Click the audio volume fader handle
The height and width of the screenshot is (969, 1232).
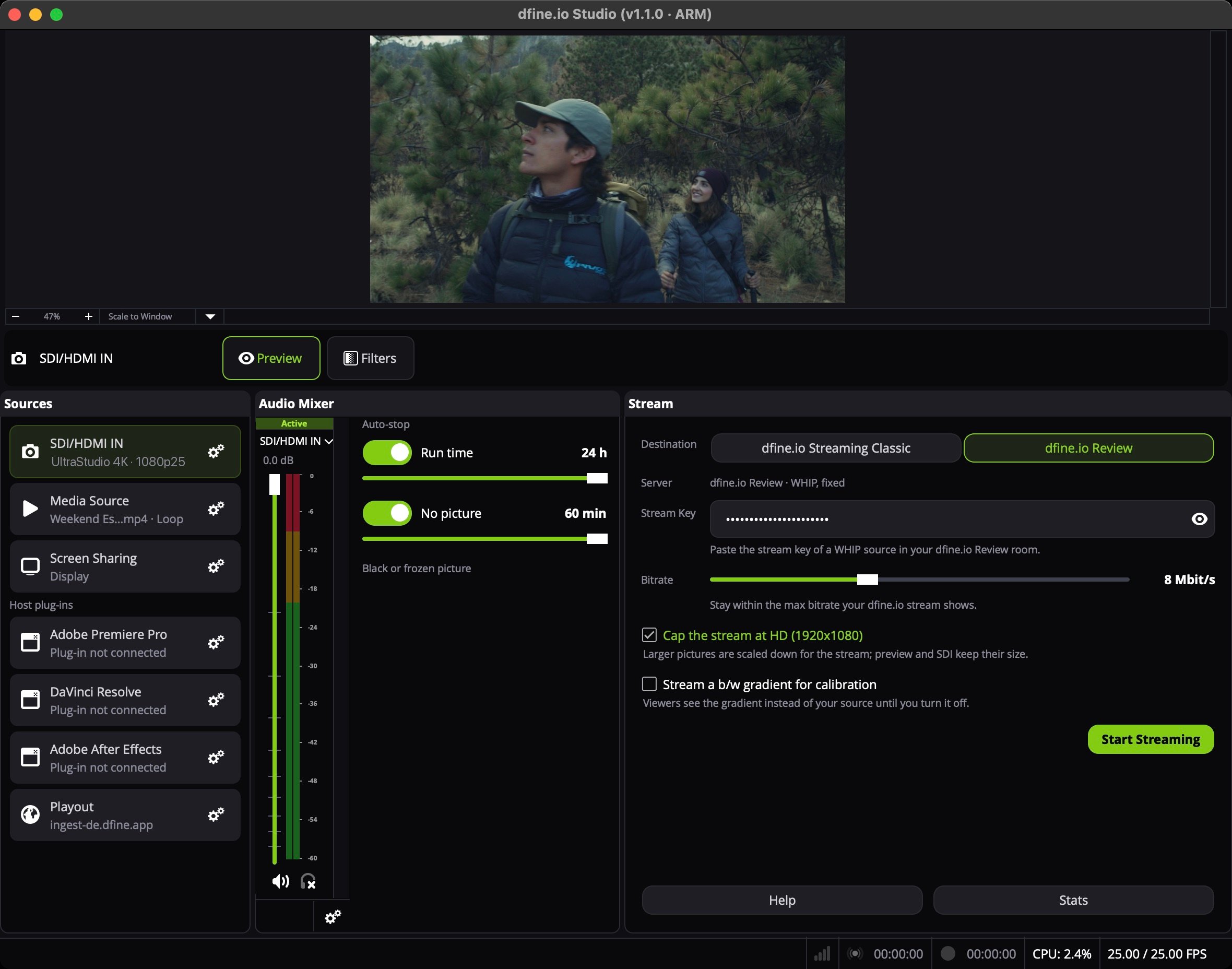[275, 484]
